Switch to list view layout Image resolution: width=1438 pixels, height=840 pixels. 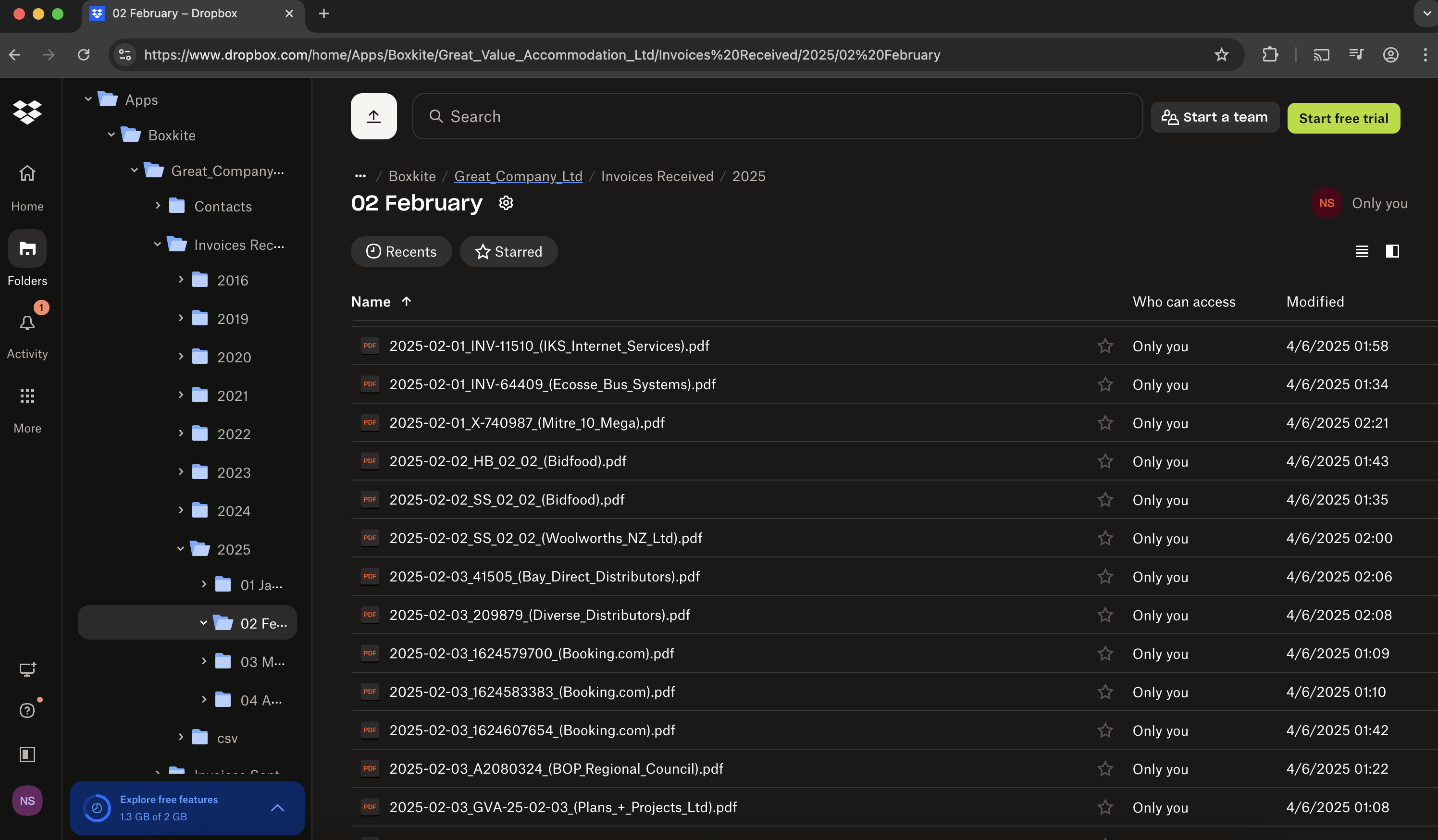click(1362, 251)
